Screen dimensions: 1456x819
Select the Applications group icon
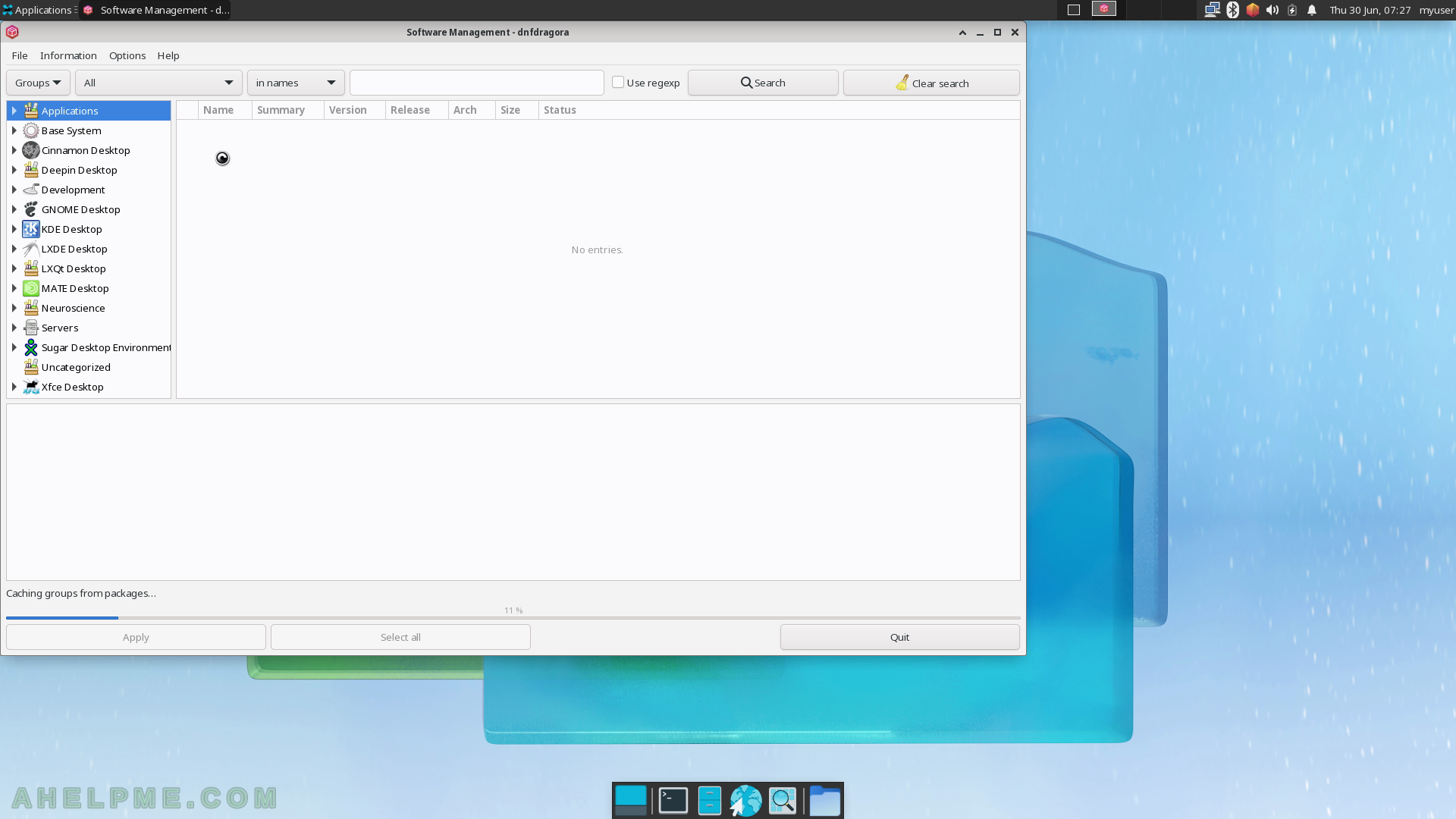(x=31, y=111)
